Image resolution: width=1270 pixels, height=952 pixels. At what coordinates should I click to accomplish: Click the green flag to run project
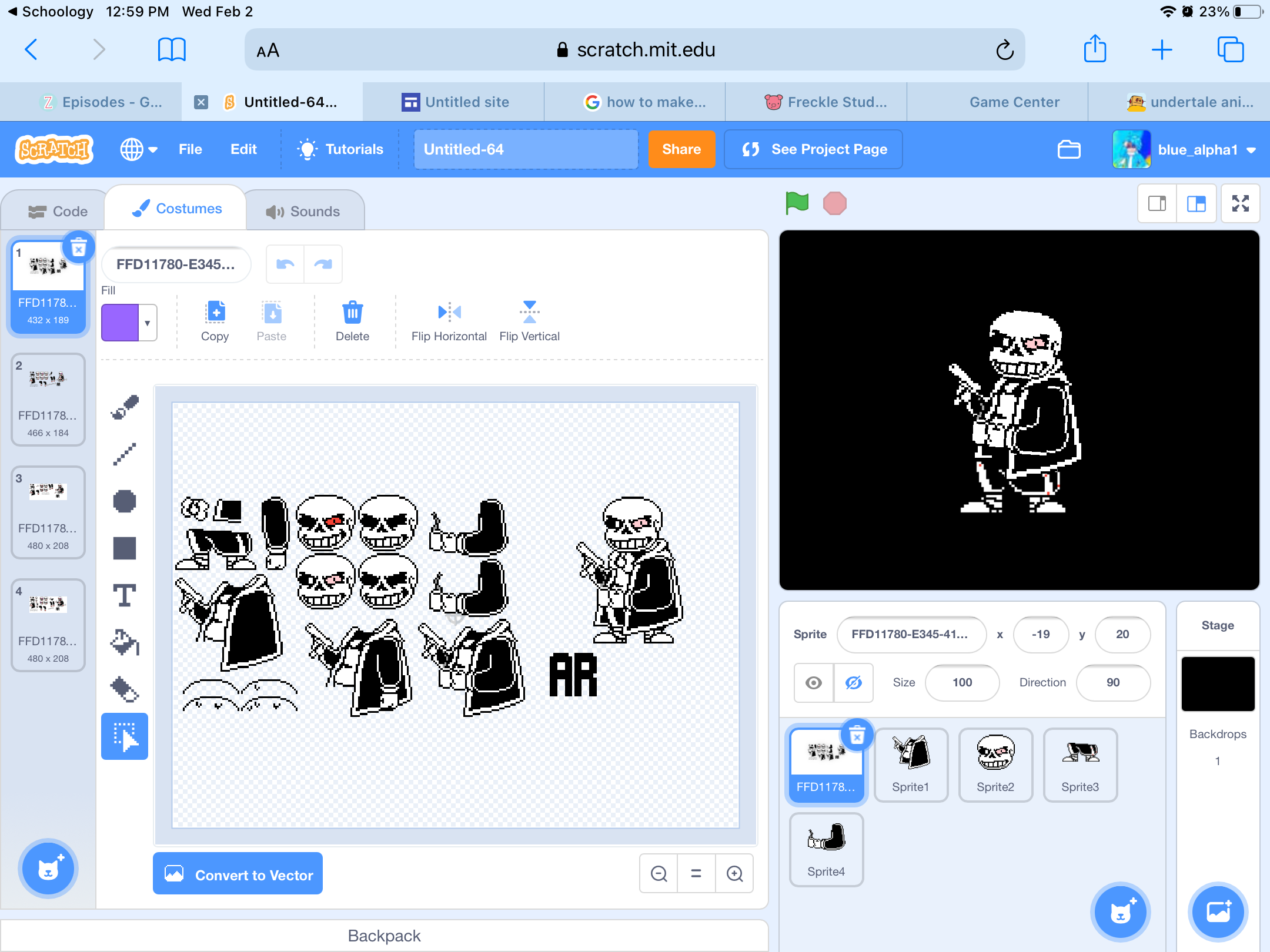[x=796, y=203]
